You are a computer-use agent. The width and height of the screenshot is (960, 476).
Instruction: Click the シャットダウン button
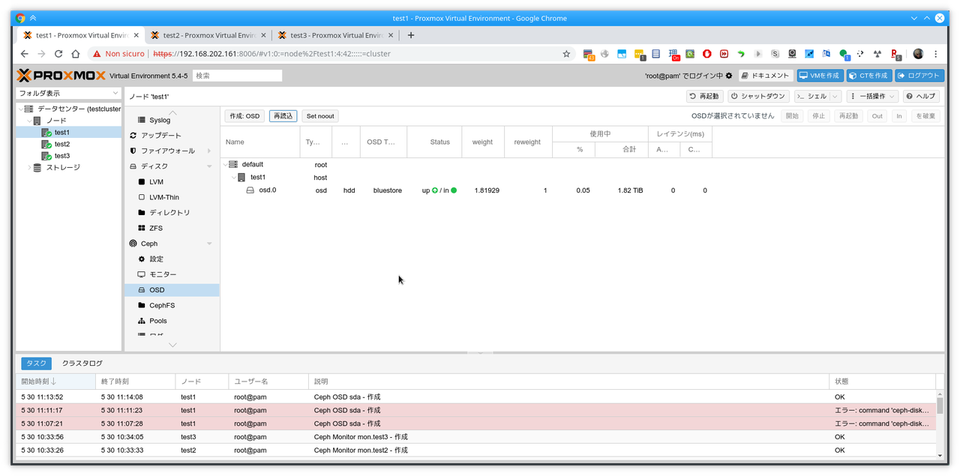757,96
